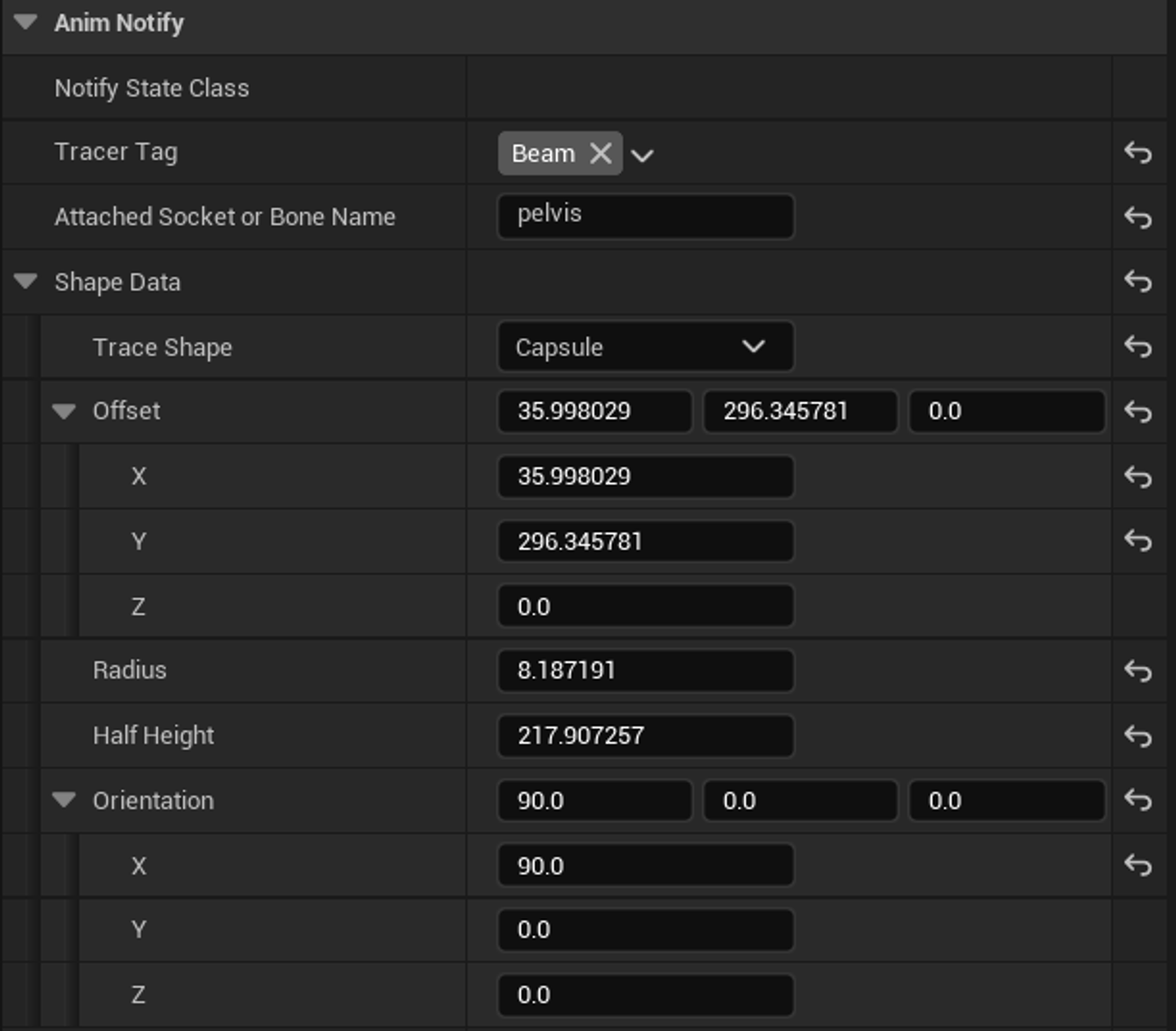The height and width of the screenshot is (1031, 1176).
Task: Reset Half Height to default
Action: coord(1137,736)
